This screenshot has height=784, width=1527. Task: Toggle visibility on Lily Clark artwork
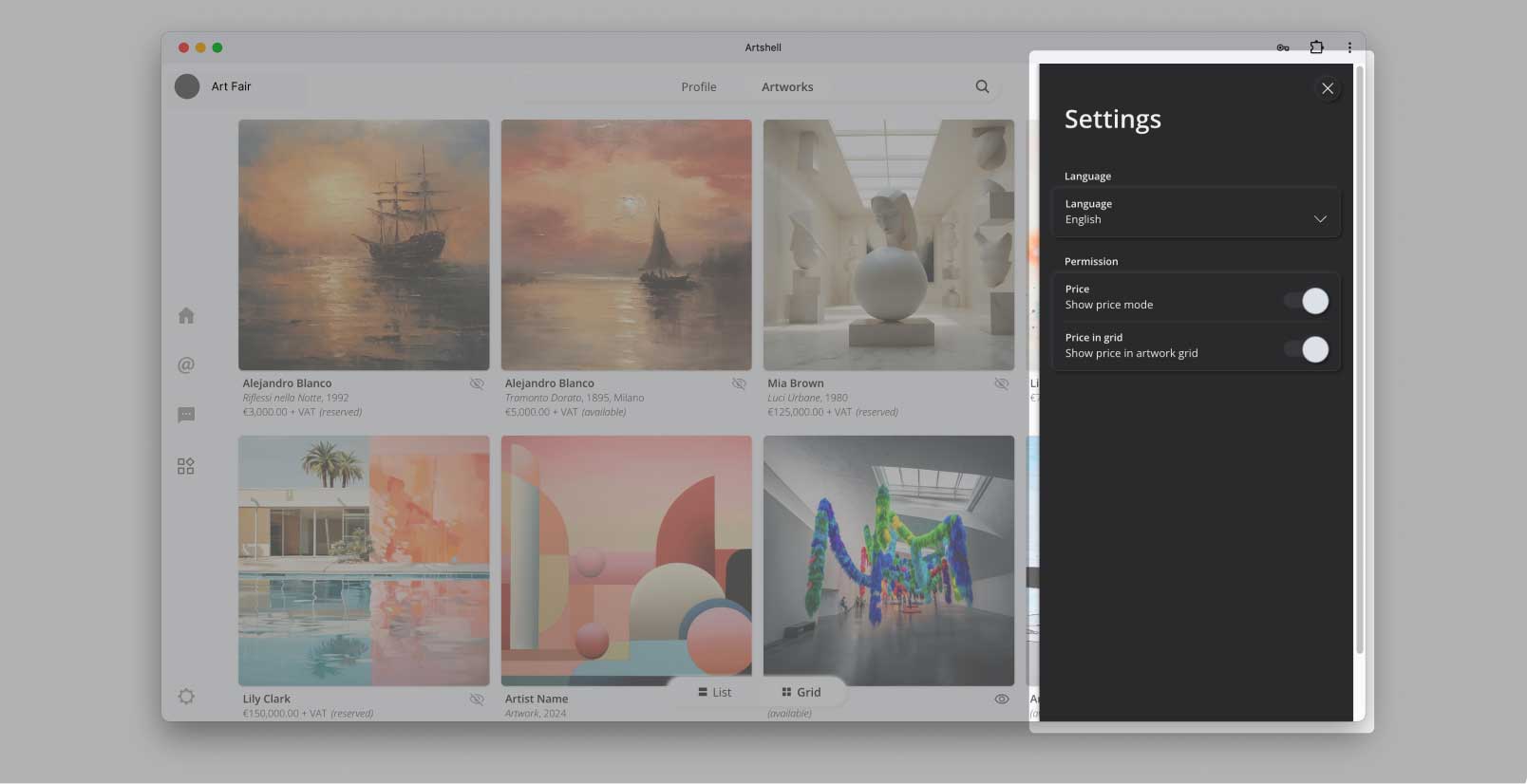click(x=477, y=700)
